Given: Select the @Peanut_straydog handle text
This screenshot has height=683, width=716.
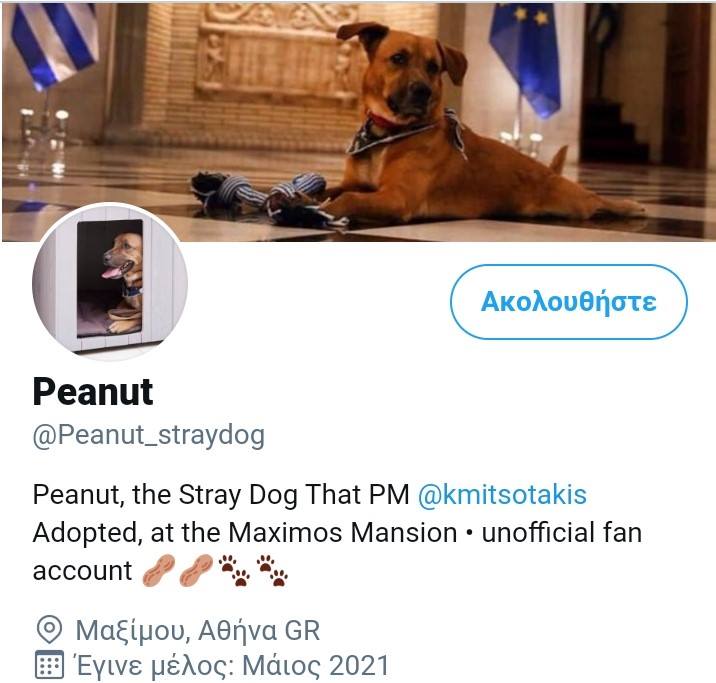Looking at the screenshot, I should pos(149,436).
